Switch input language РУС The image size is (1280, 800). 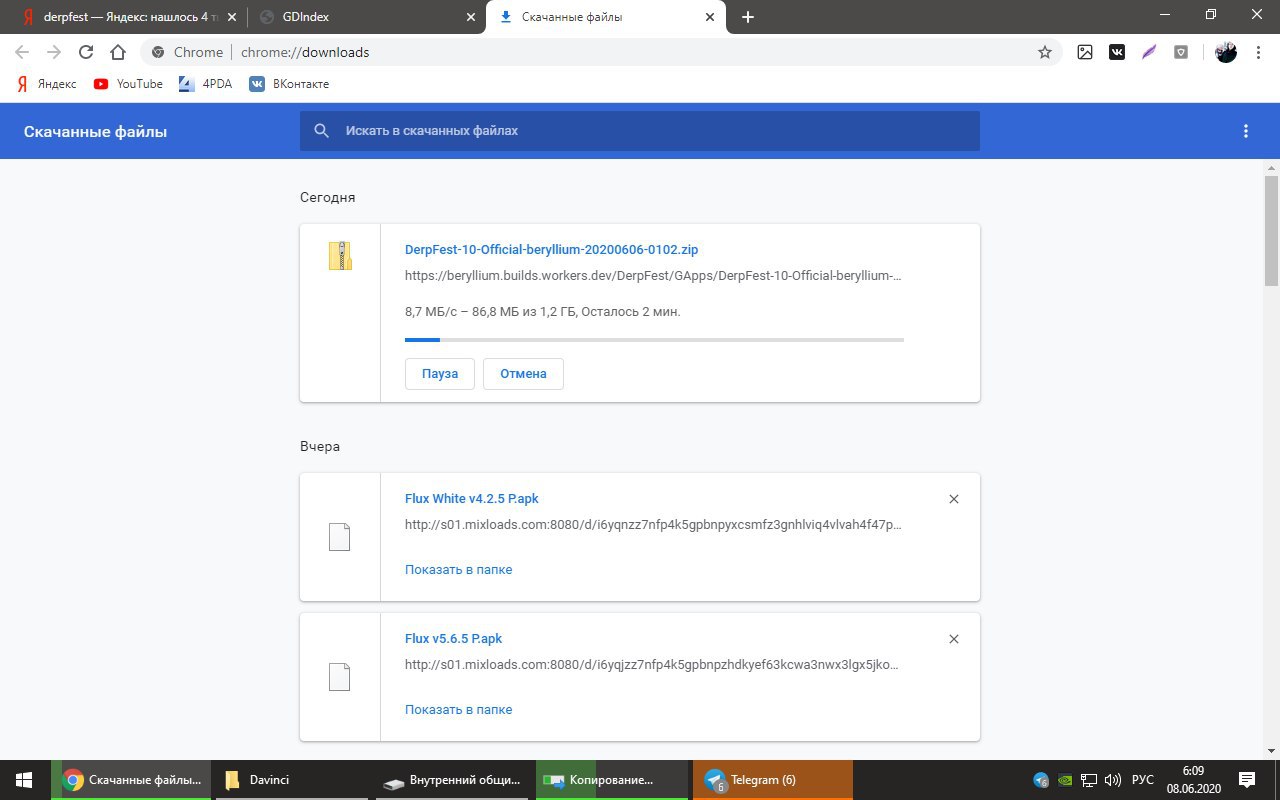click(1143, 780)
